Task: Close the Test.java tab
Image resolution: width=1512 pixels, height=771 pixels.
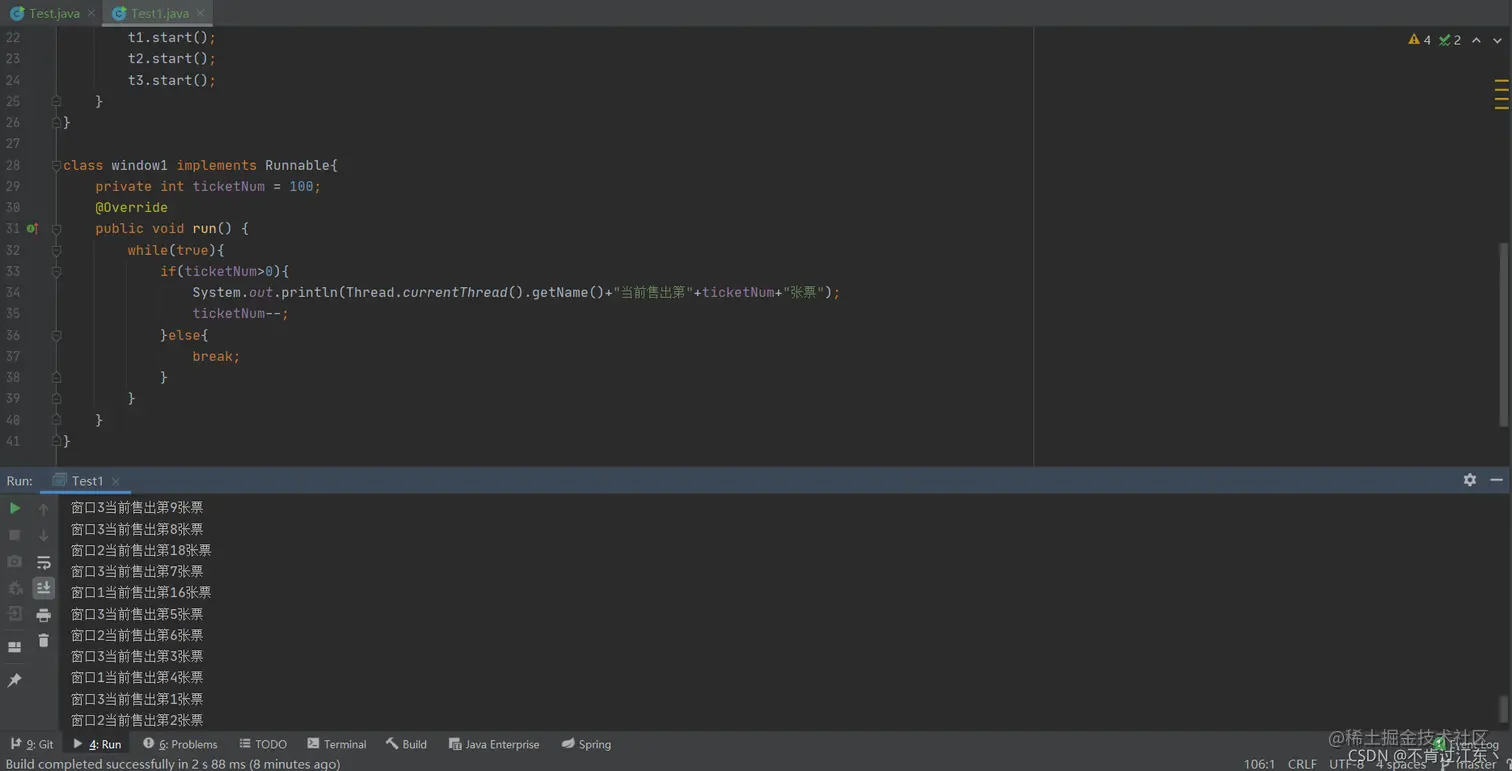Action: [x=91, y=13]
